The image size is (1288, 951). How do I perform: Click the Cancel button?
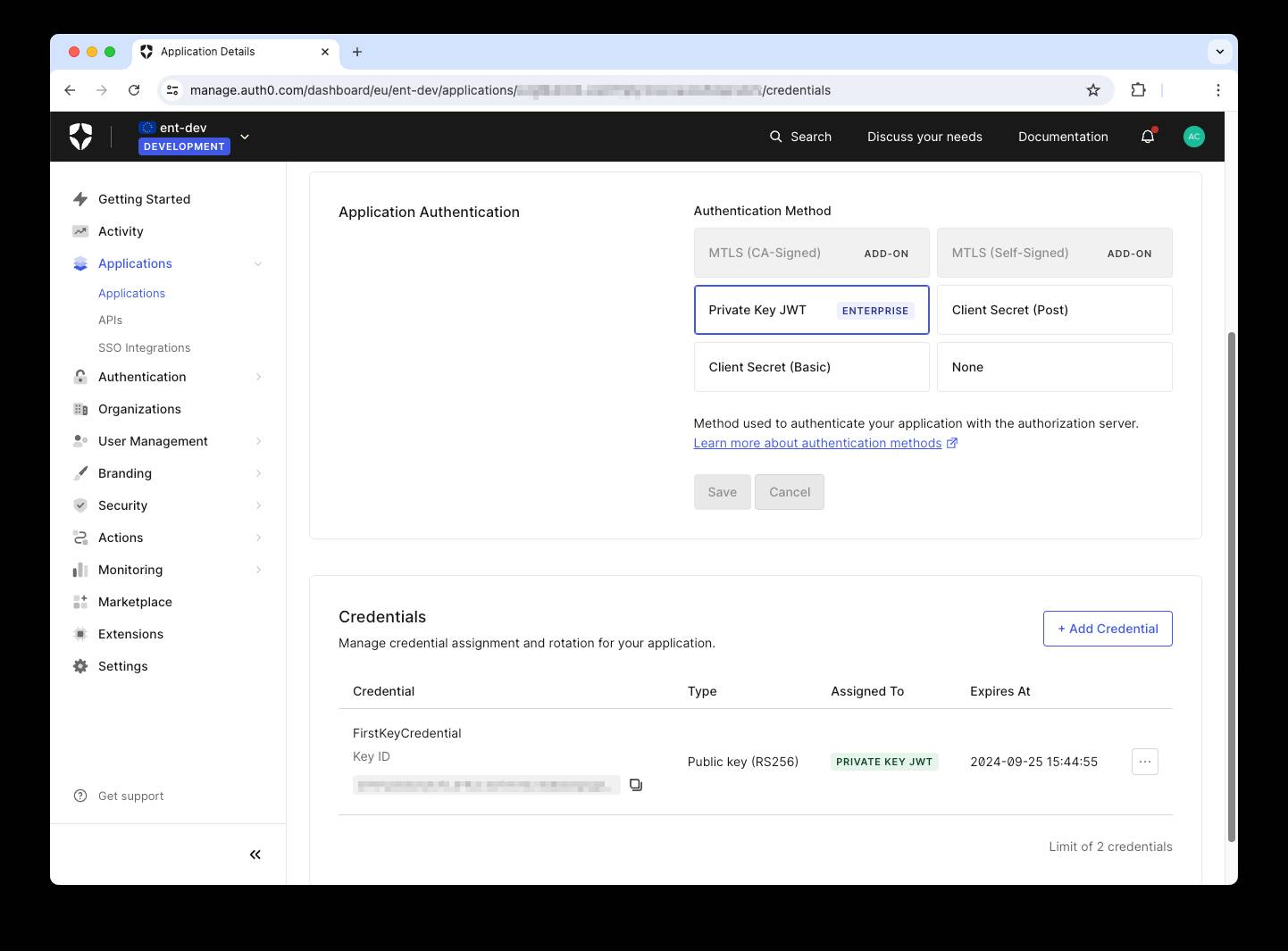point(790,492)
